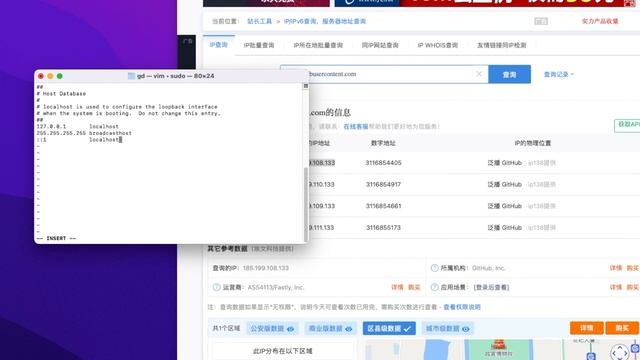Click the map preview area
Viewport: 640px width, 360px height.
tap(502, 350)
